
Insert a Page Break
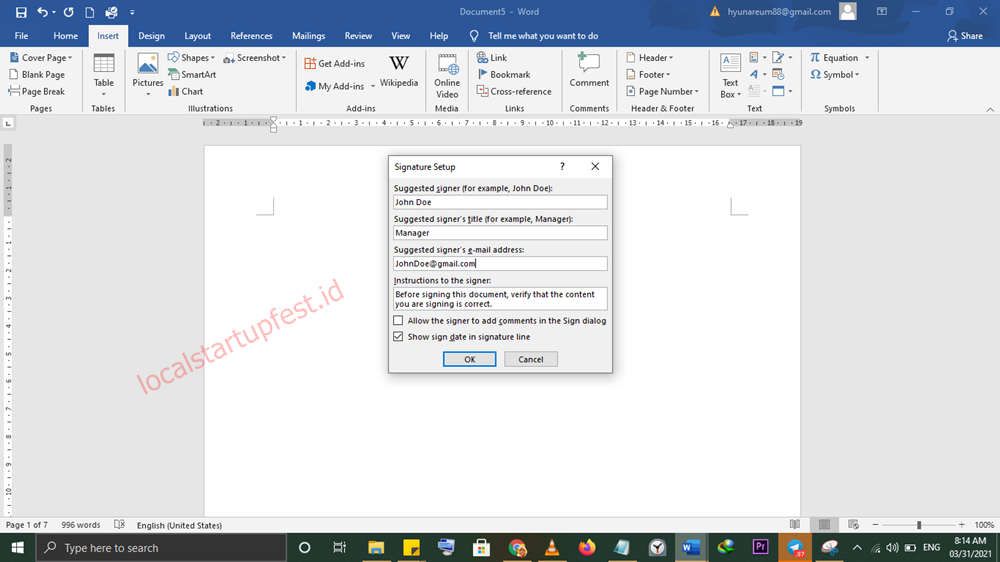click(37, 91)
